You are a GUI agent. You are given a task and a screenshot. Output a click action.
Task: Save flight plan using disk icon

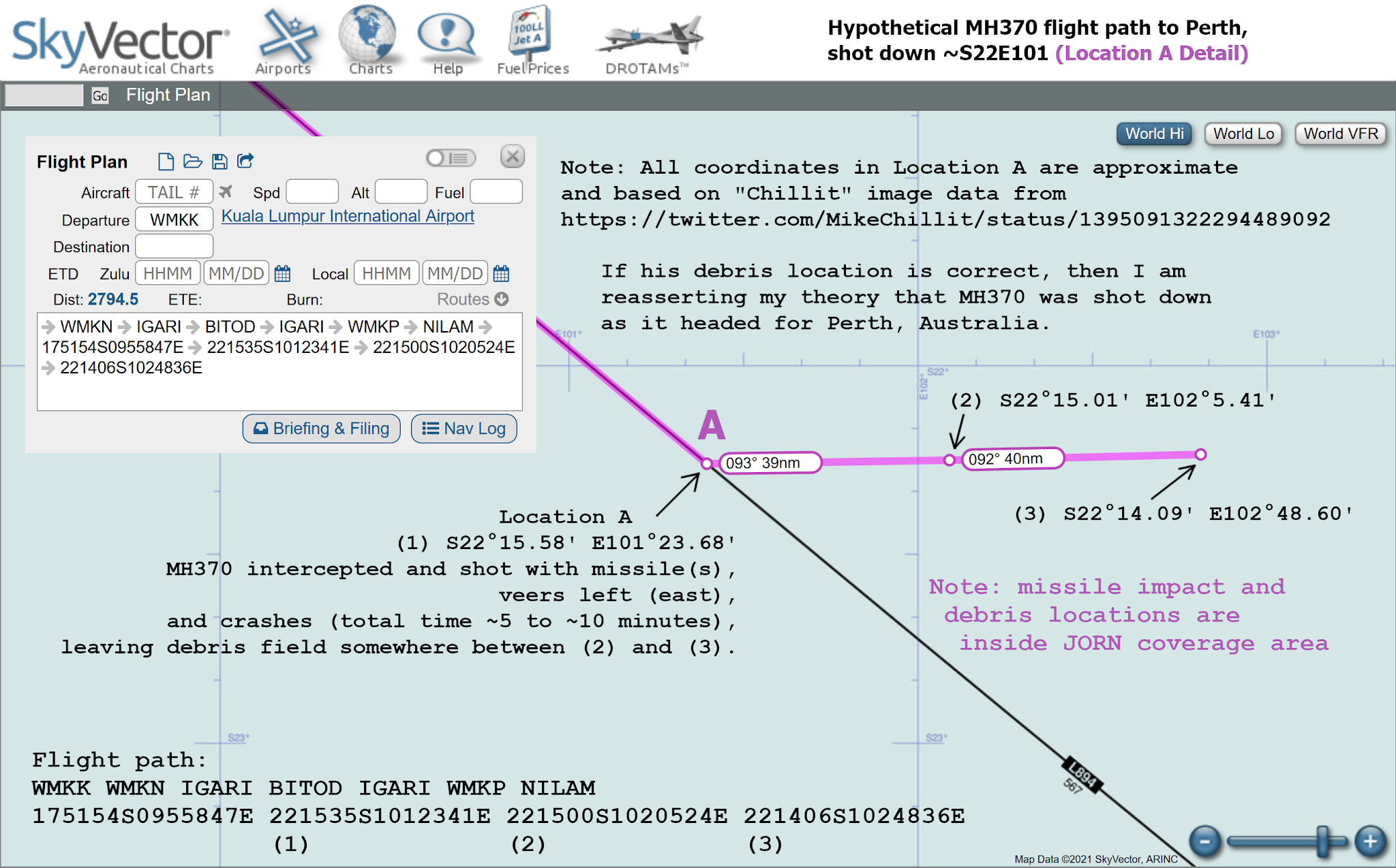click(219, 161)
